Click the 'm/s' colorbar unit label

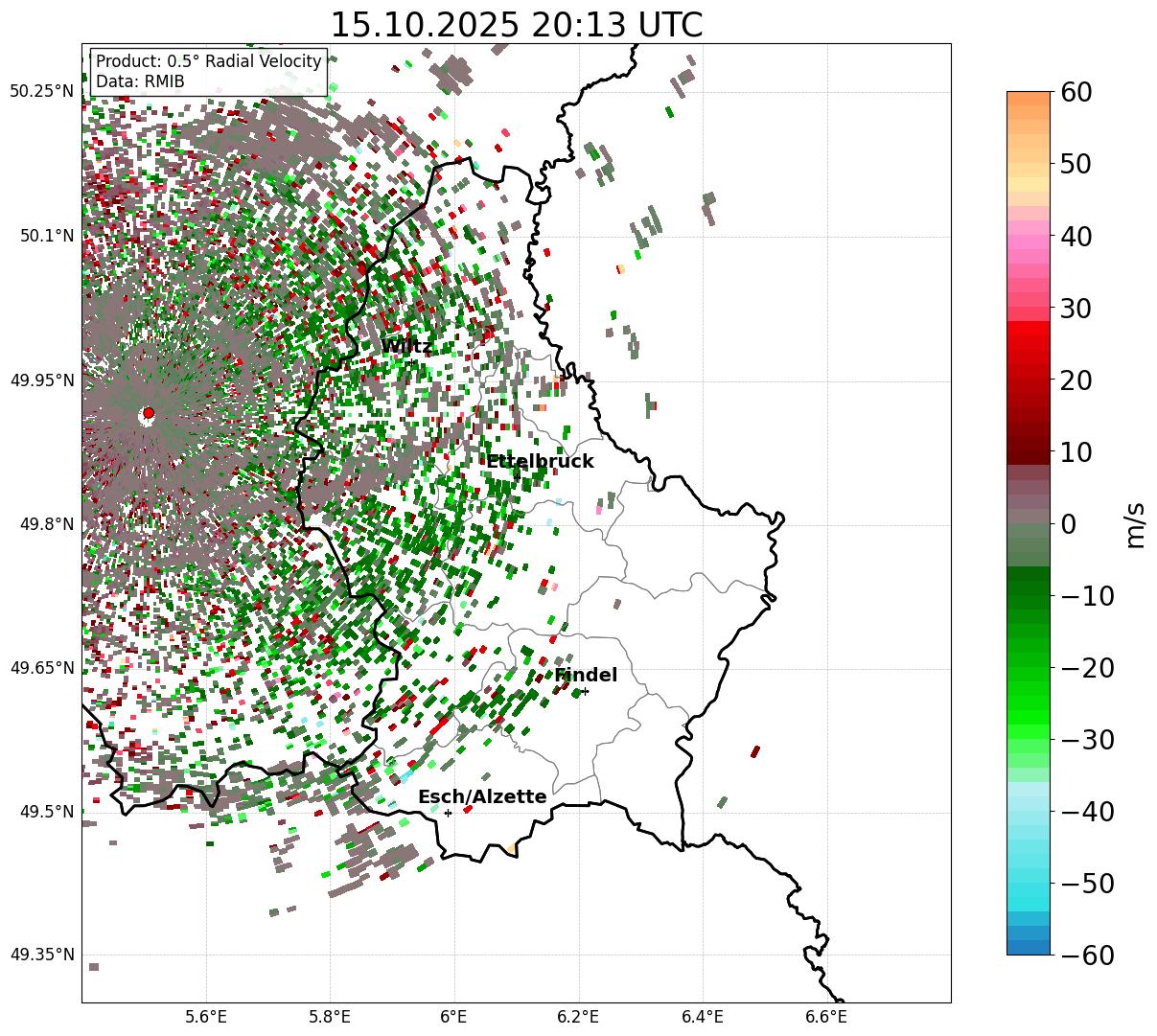pyautogui.click(x=1135, y=523)
